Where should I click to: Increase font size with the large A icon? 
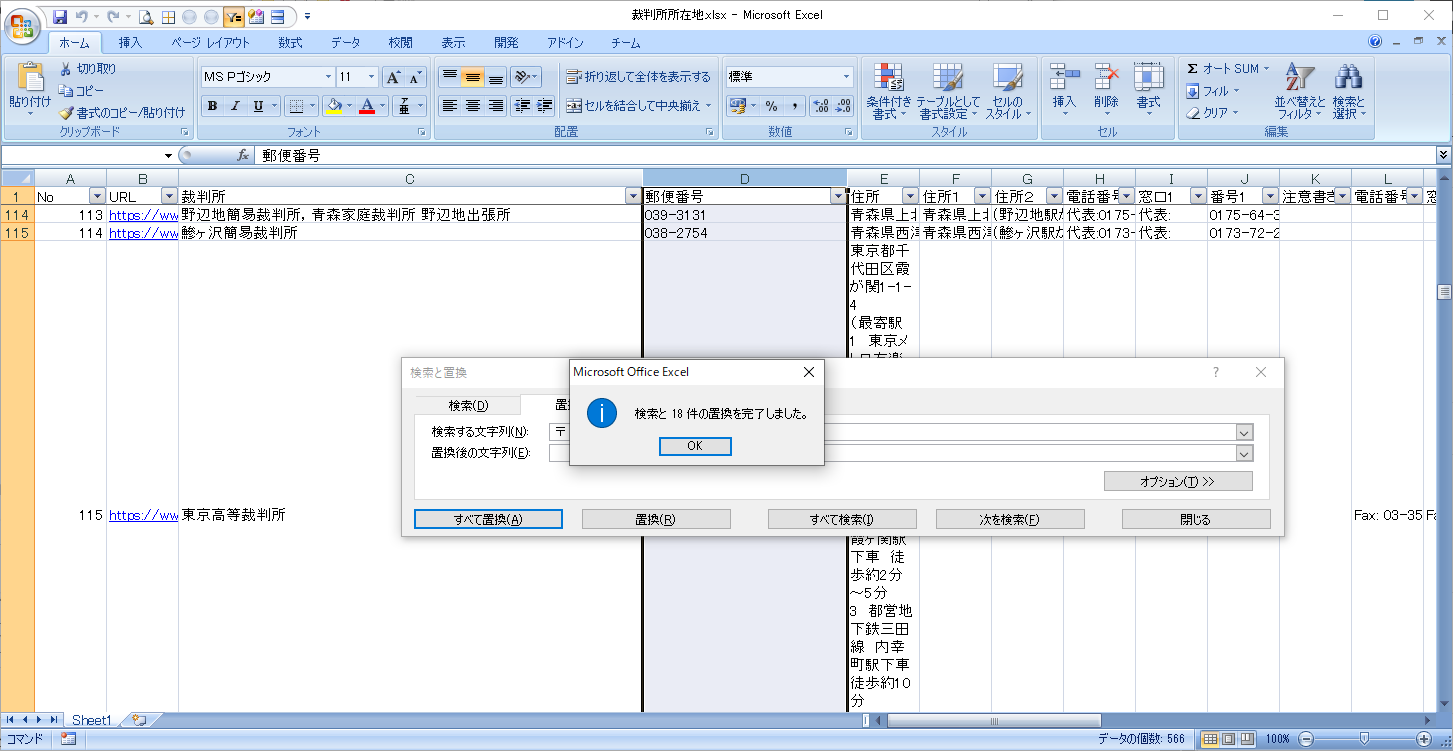[x=394, y=77]
